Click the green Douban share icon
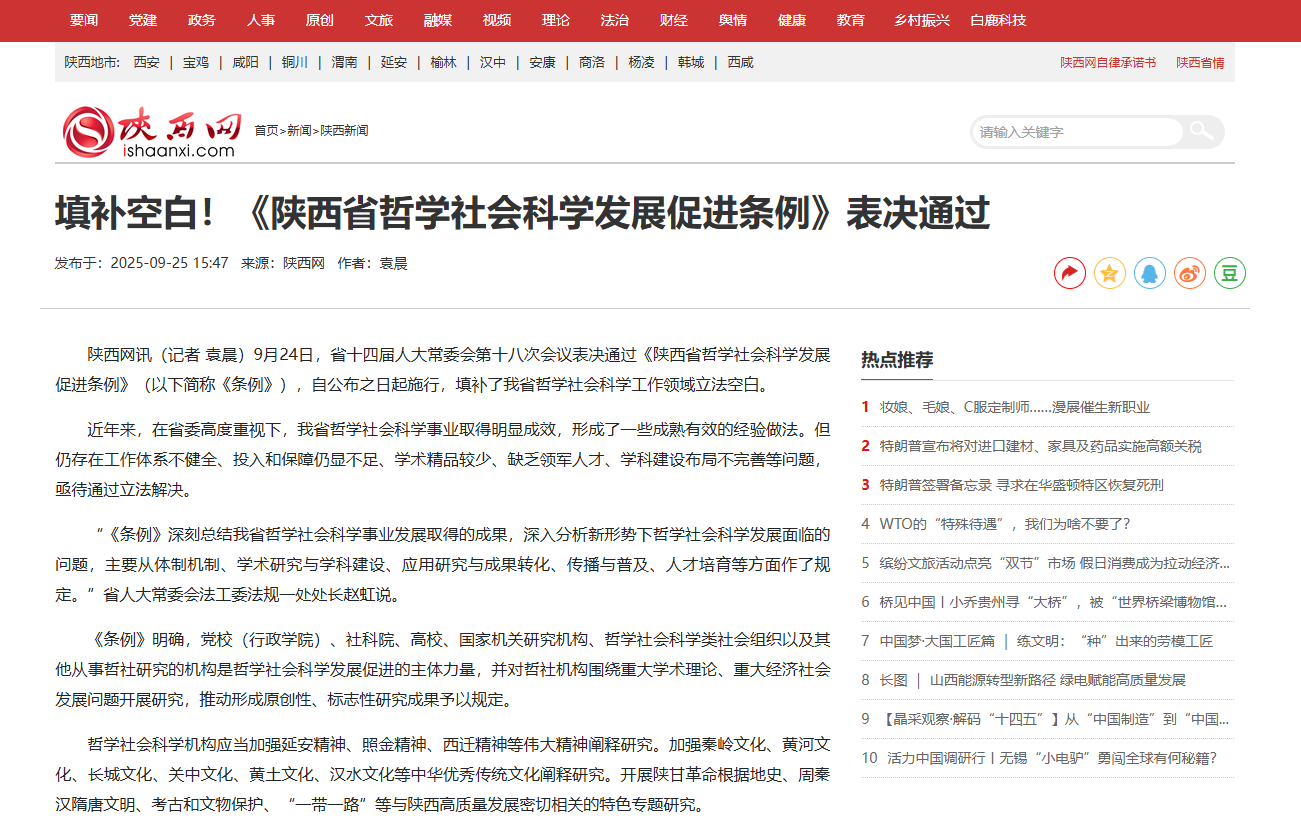 click(x=1229, y=273)
